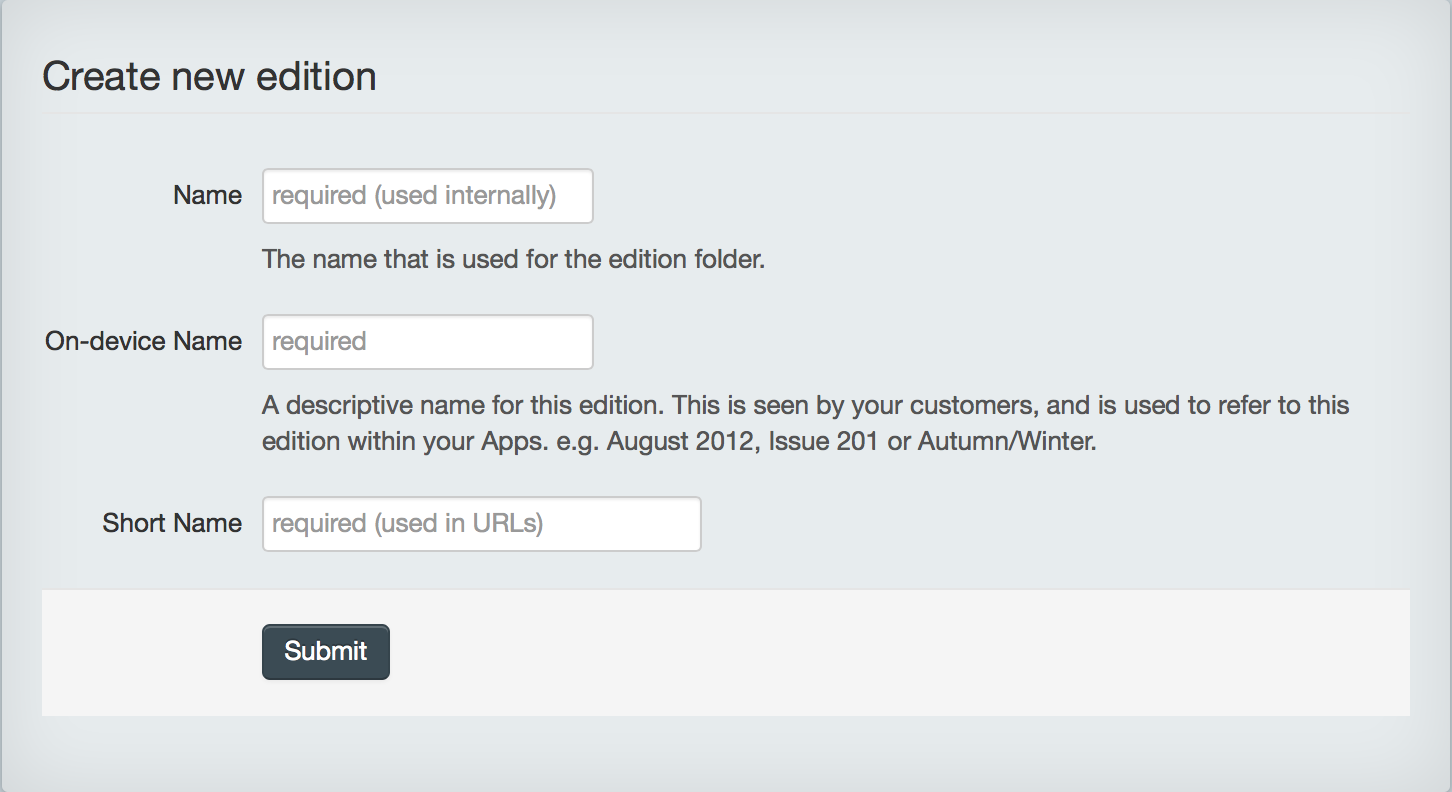Click the 'A descriptive name for this edition' help text
The height and width of the screenshot is (792, 1452).
coord(806,424)
